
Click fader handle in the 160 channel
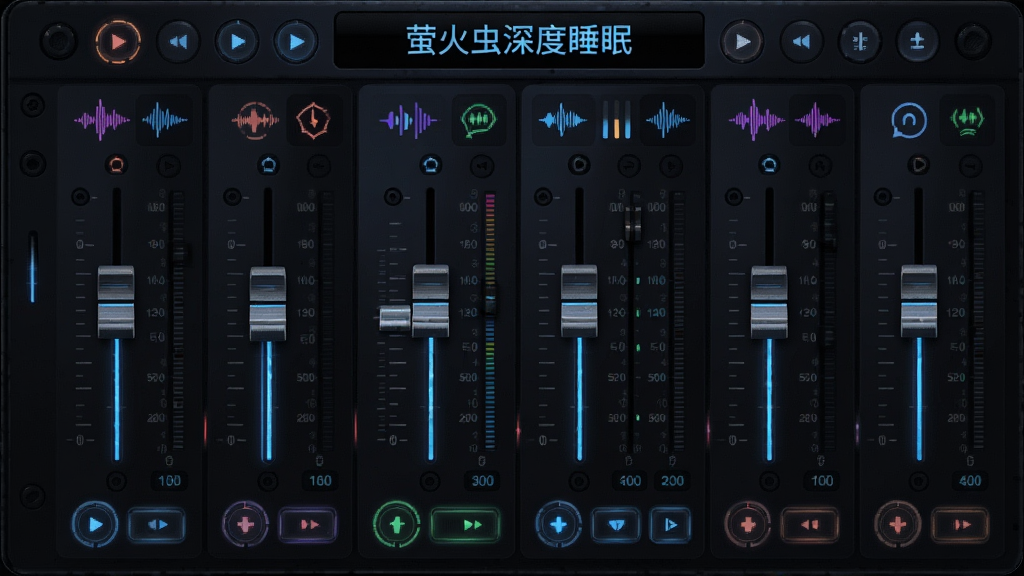pos(268,304)
